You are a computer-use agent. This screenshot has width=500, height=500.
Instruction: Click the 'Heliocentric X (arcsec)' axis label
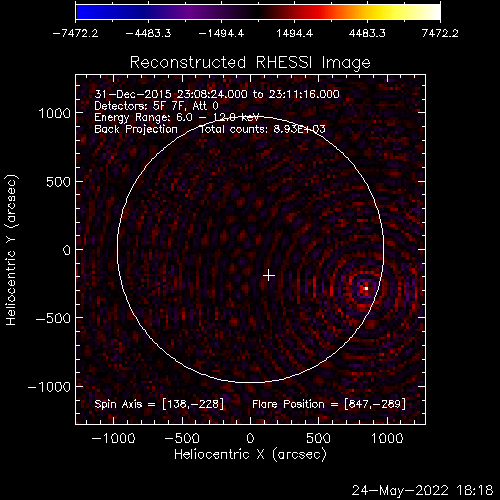tap(250, 454)
